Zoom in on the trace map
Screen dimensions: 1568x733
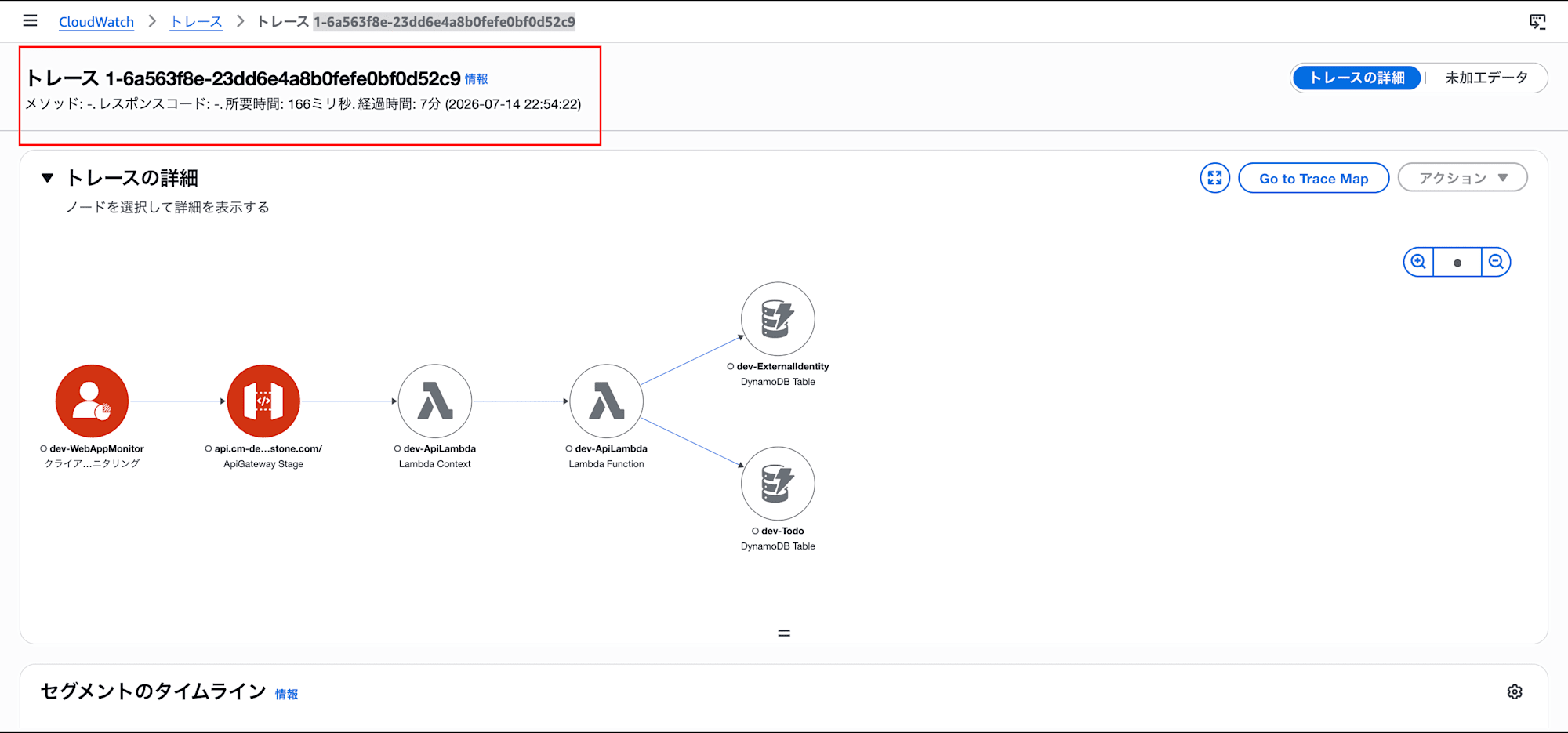[x=1418, y=262]
